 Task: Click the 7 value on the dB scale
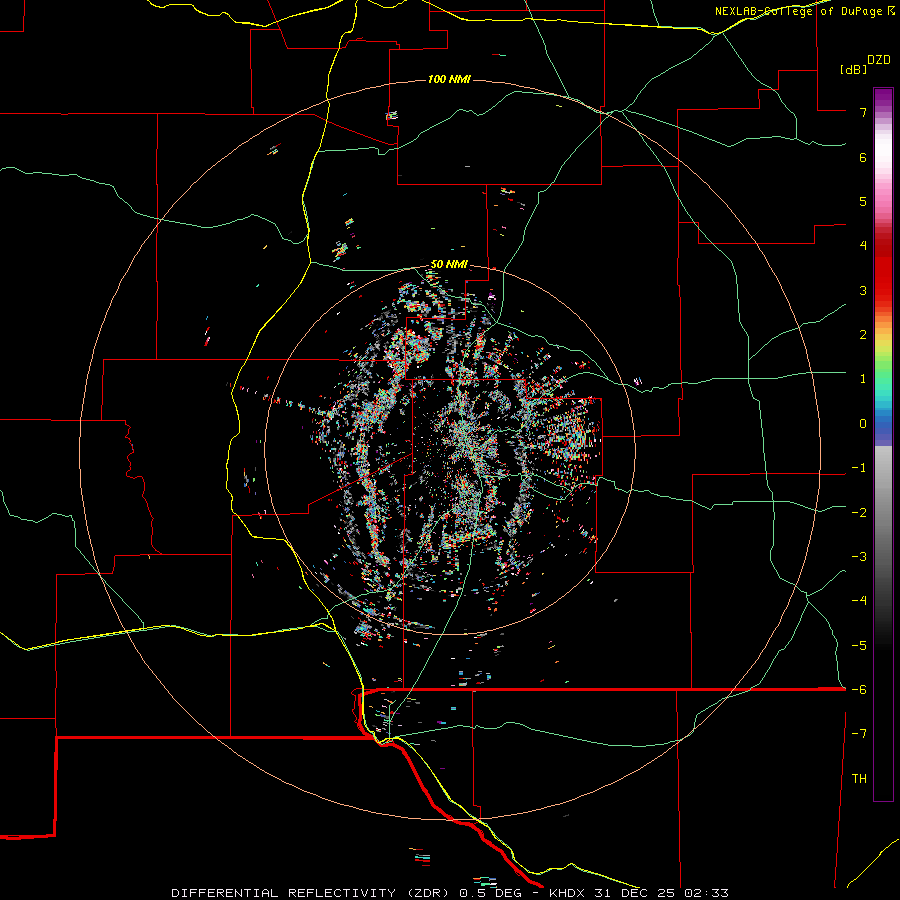[x=863, y=112]
